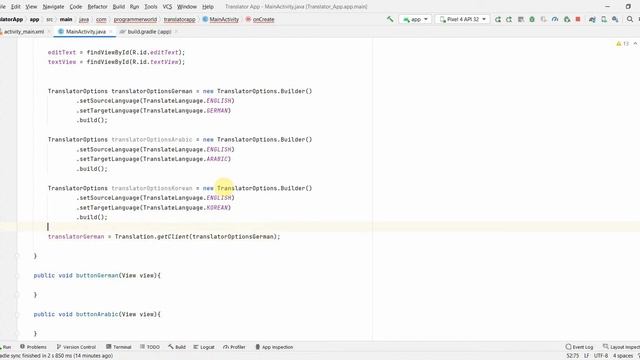Open the Layout Inspector tool window
Viewport: 640px width, 360px height.
pyautogui.click(x=621, y=347)
